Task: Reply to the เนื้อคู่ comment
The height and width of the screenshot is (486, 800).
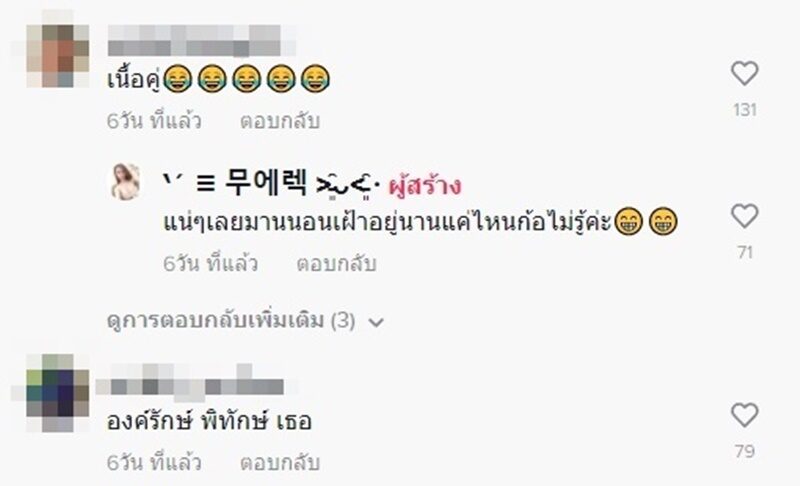Action: [280, 121]
